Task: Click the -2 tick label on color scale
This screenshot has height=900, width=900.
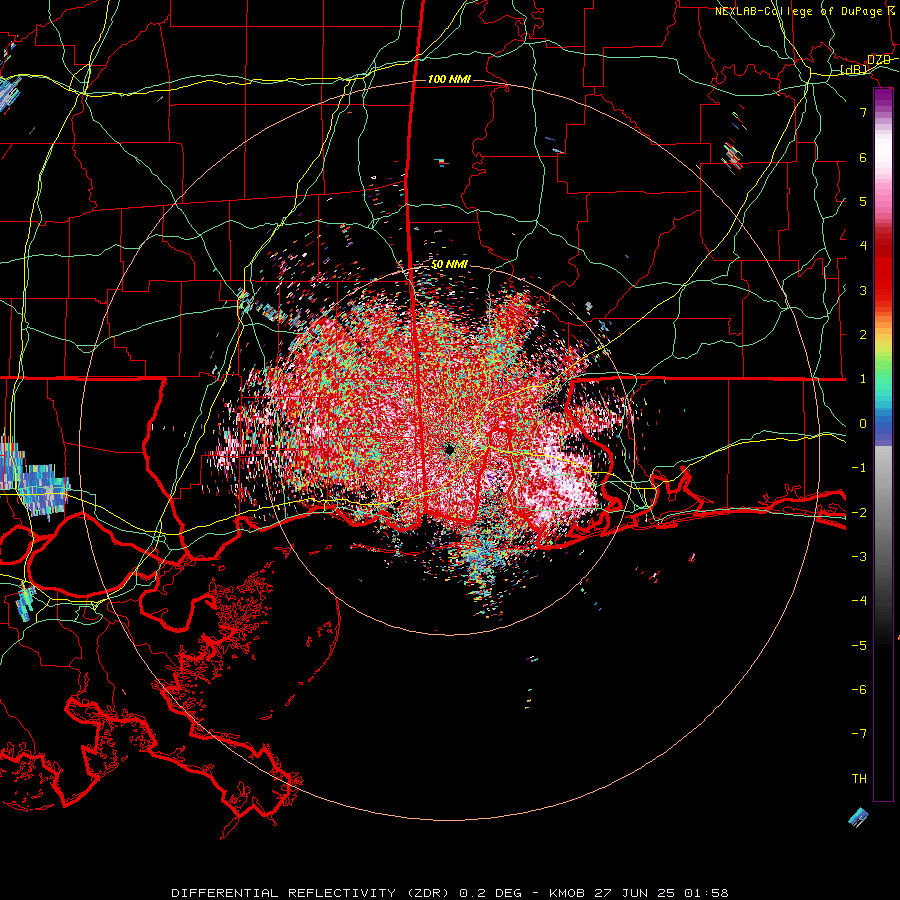Action: [x=859, y=512]
